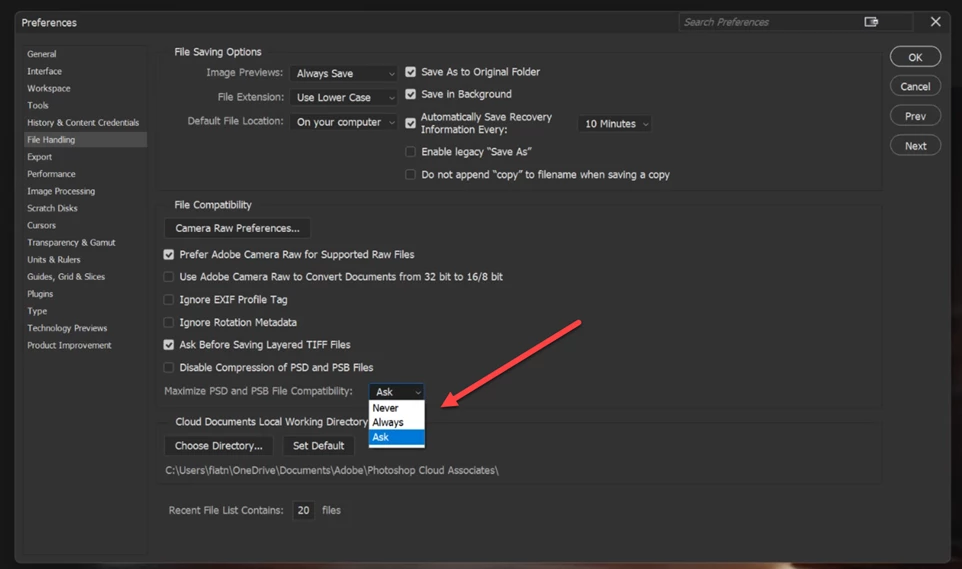Open the 10 Minutes recovery interval dropdown
The height and width of the screenshot is (569, 962).
click(x=614, y=123)
